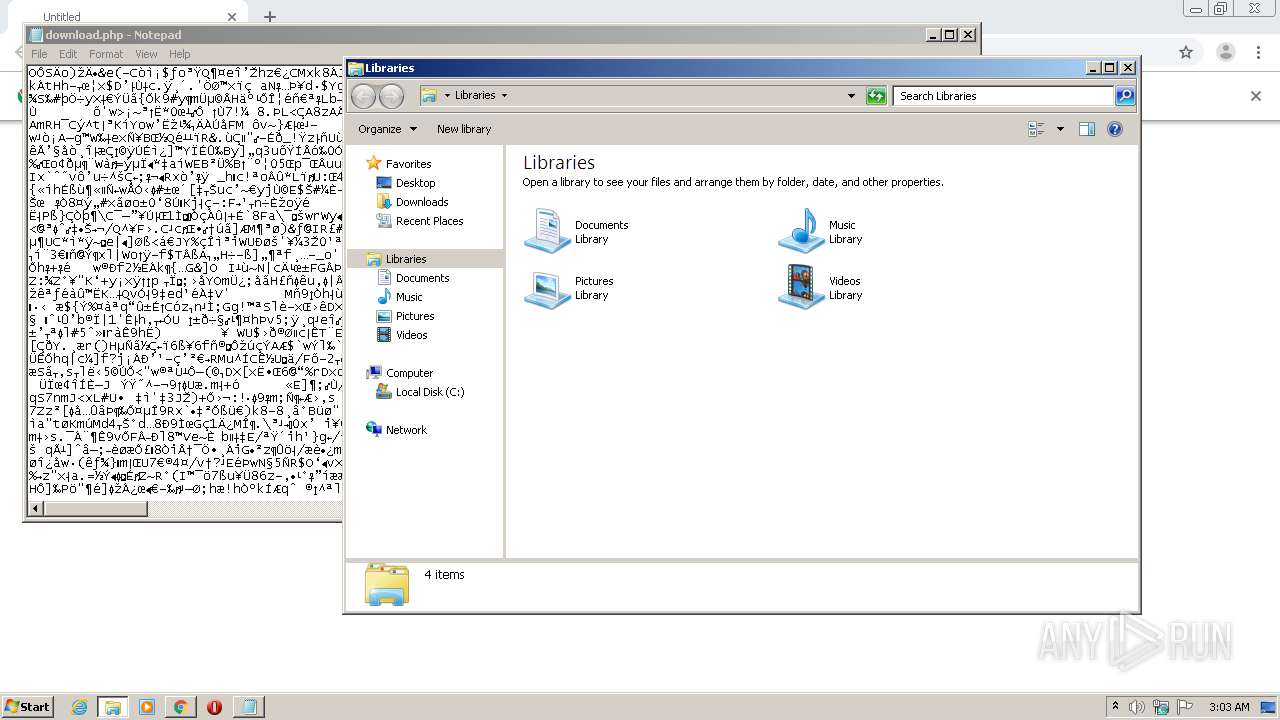Viewport: 1280px width, 720px height.
Task: Show the preview pane icon
Action: pos(1087,129)
